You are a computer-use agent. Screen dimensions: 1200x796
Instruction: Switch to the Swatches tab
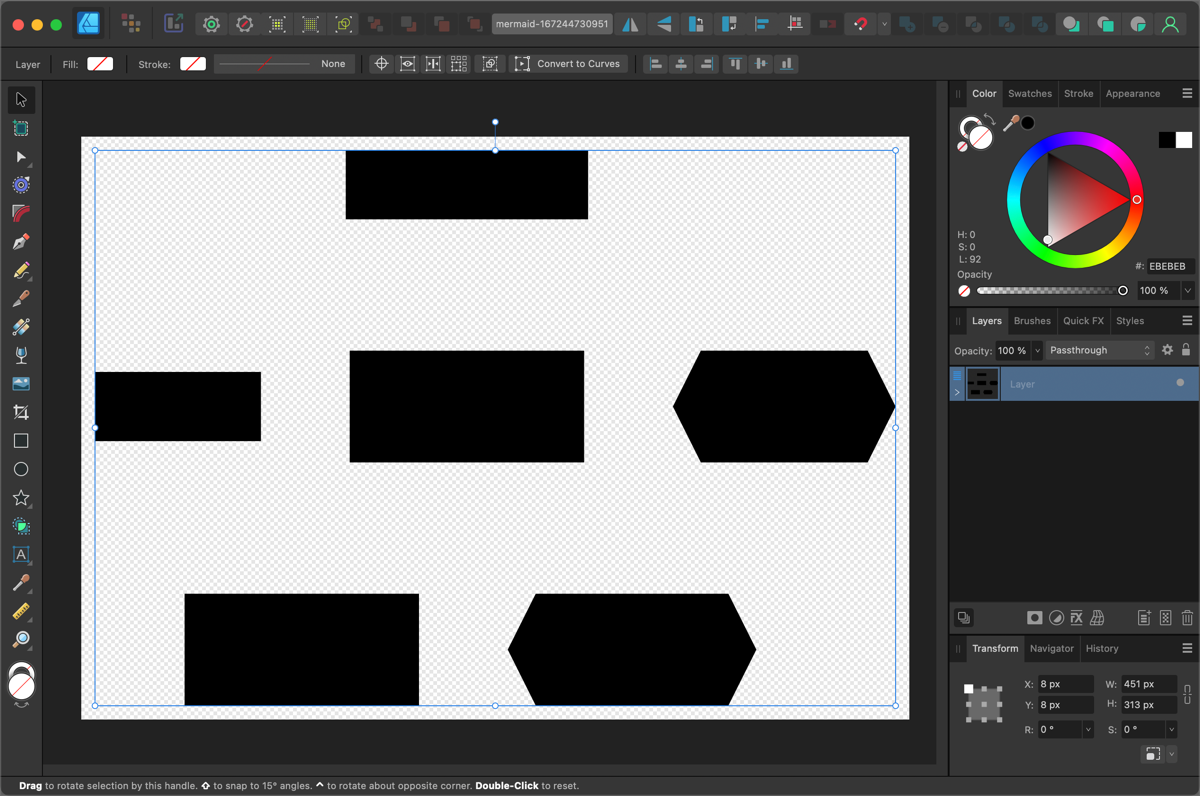click(x=1029, y=93)
